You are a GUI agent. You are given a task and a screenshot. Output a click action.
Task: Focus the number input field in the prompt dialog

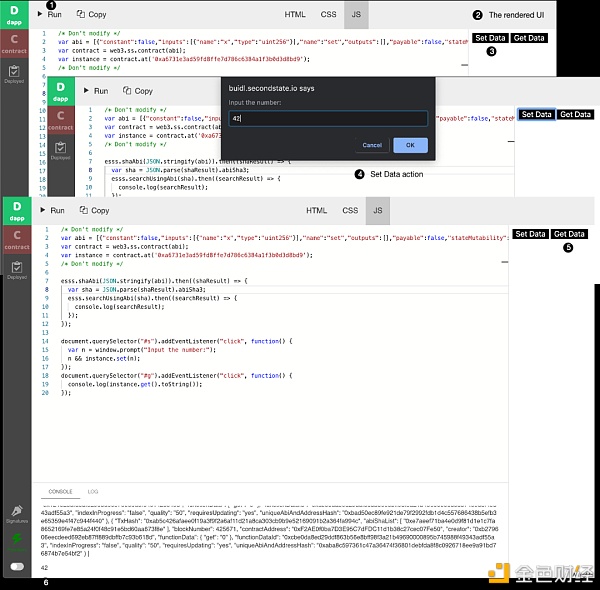coord(328,118)
